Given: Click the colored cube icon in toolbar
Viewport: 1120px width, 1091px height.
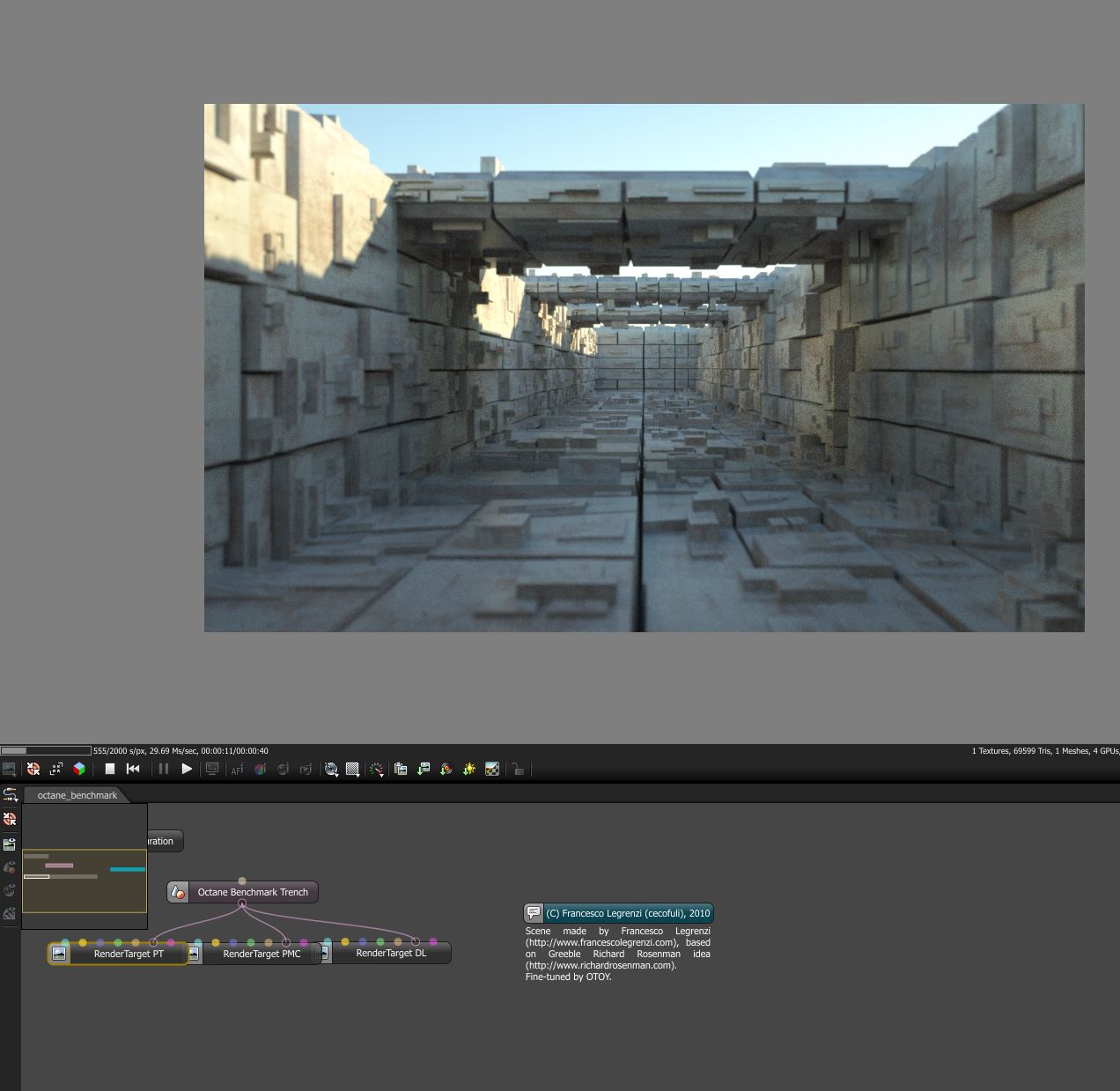Looking at the screenshot, I should (79, 769).
